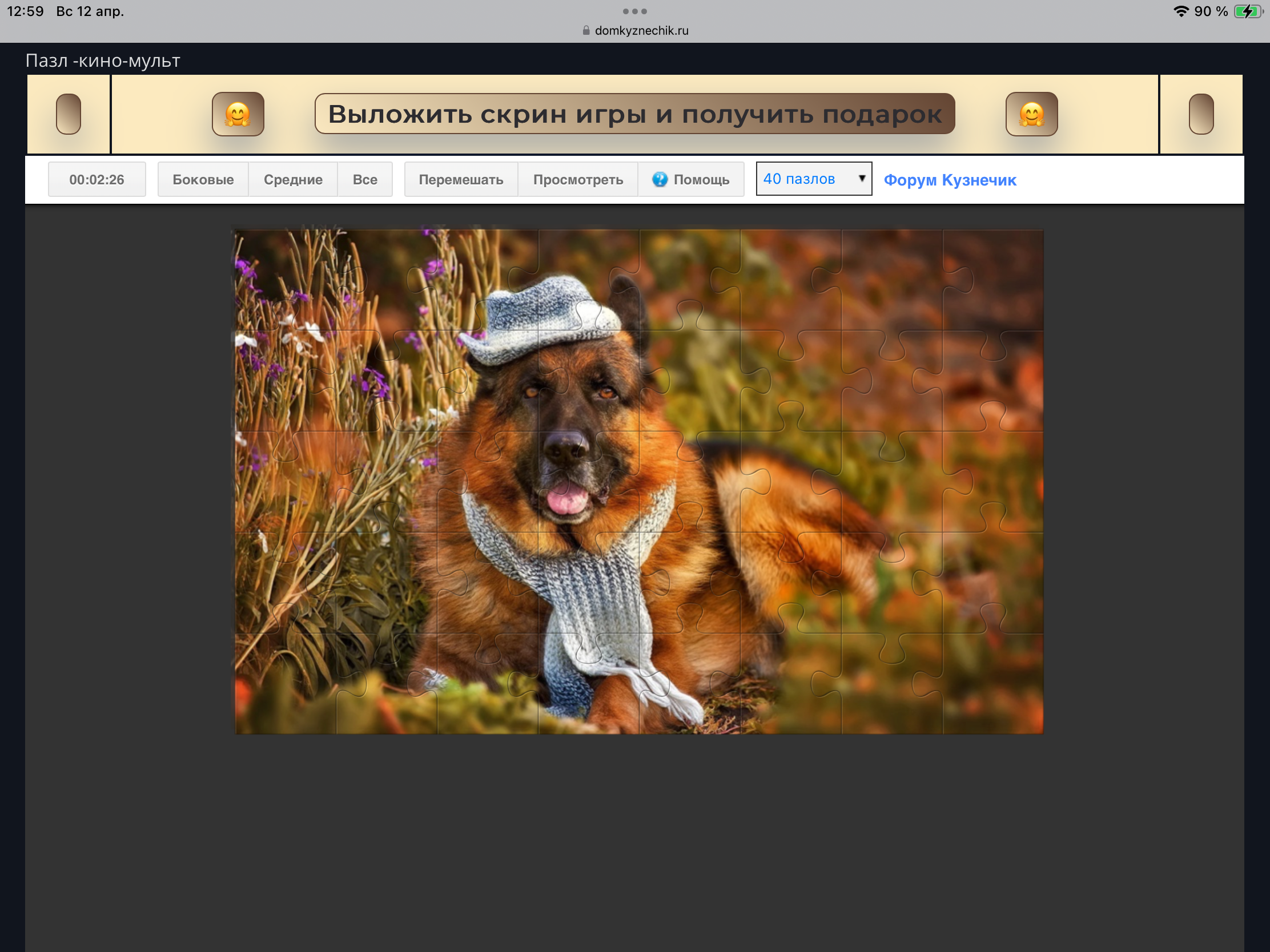The image size is (1270, 952).
Task: Tap the battery charging icon
Action: (x=1247, y=11)
